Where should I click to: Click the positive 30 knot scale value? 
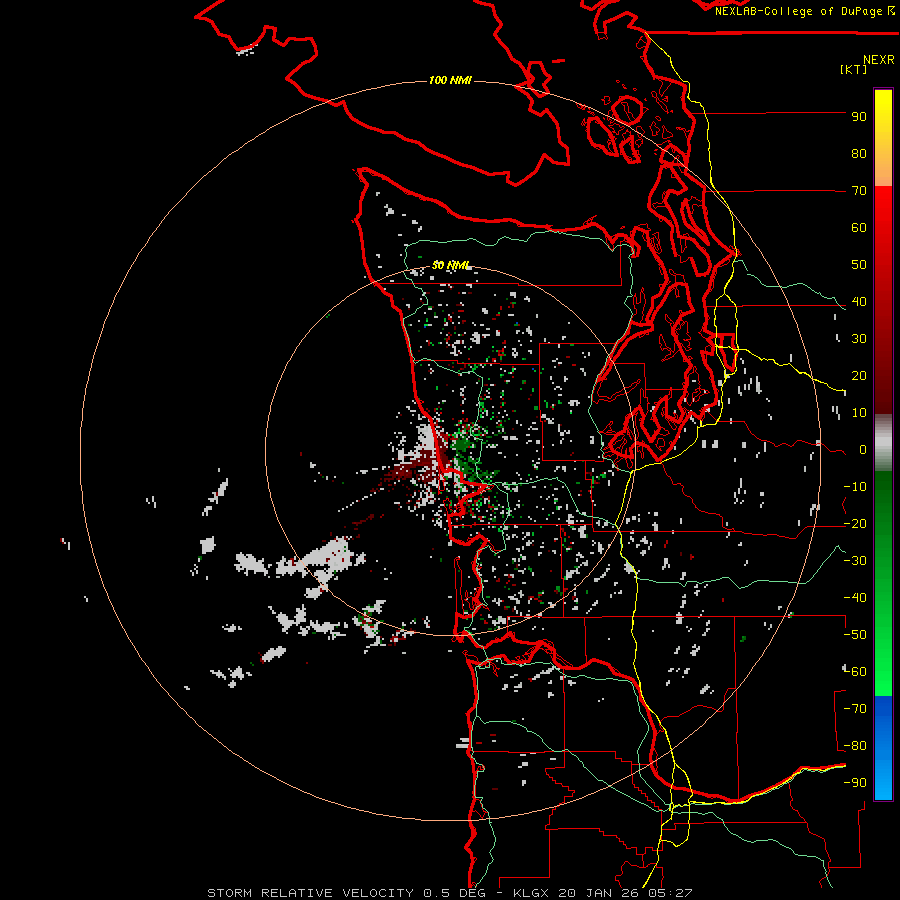[859, 339]
